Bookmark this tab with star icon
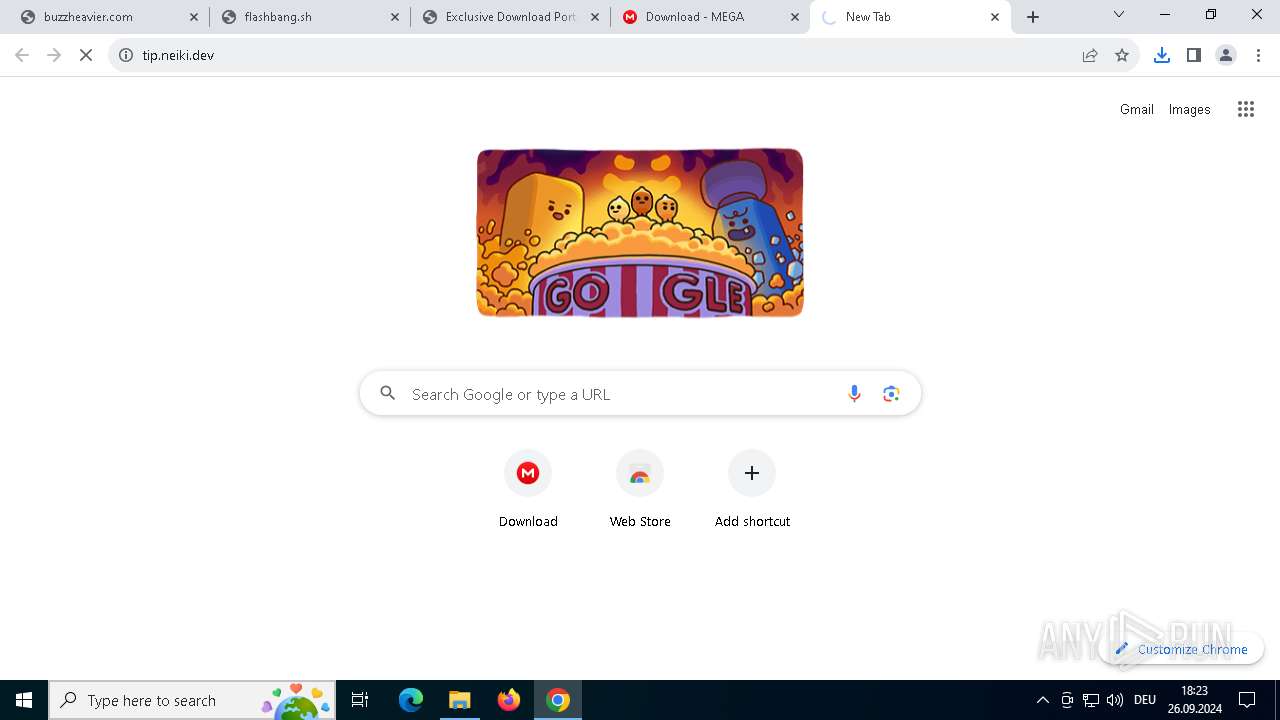The image size is (1280, 720). click(1122, 55)
